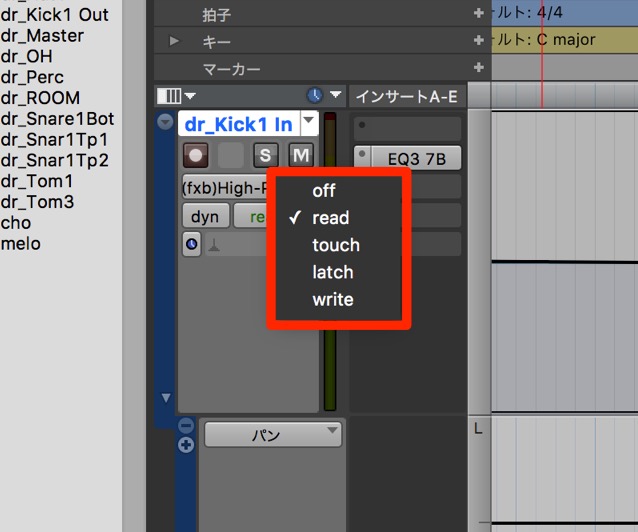Collapse automation lanes with the down triangle
The width and height of the screenshot is (638, 532).
pyautogui.click(x=166, y=397)
